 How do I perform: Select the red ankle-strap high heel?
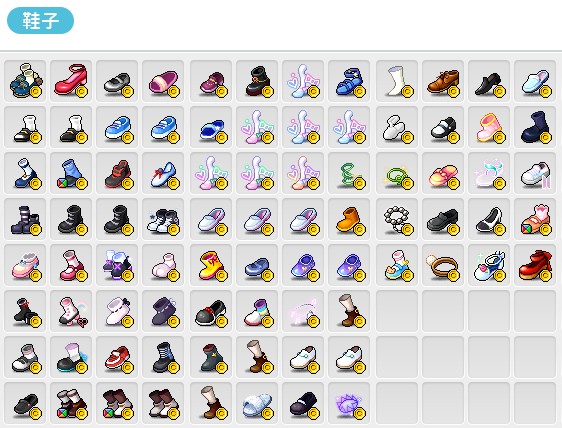pyautogui.click(x=71, y=81)
